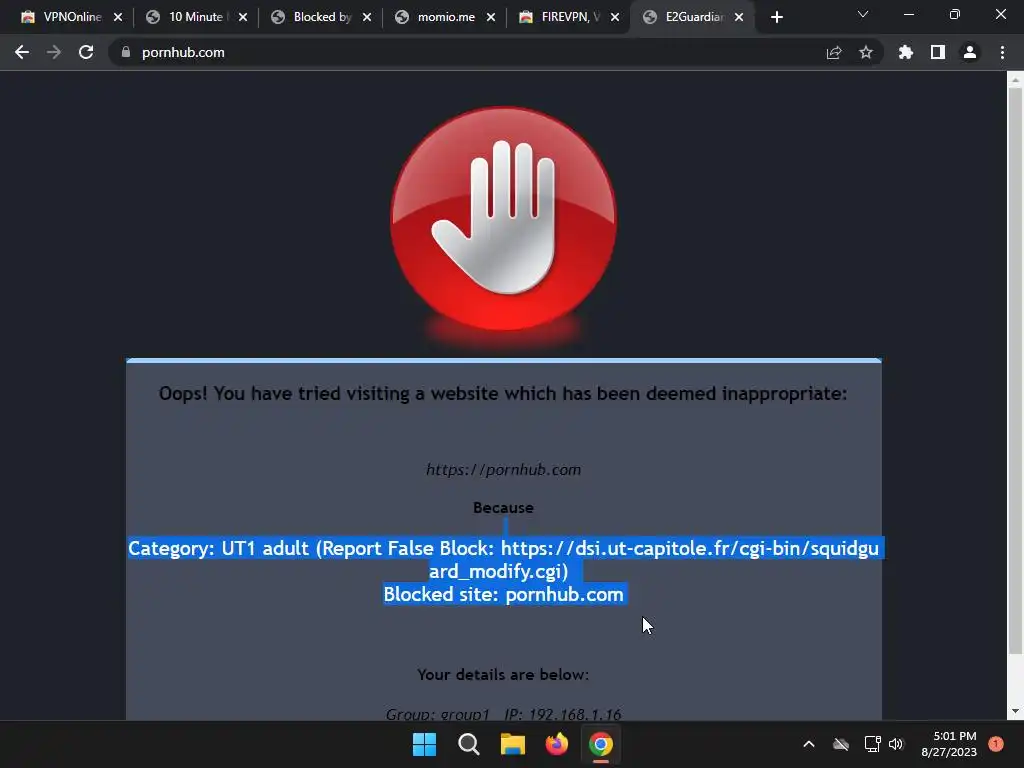Close the VPNOnline tab
Image resolution: width=1024 pixels, height=768 pixels.
(x=118, y=18)
